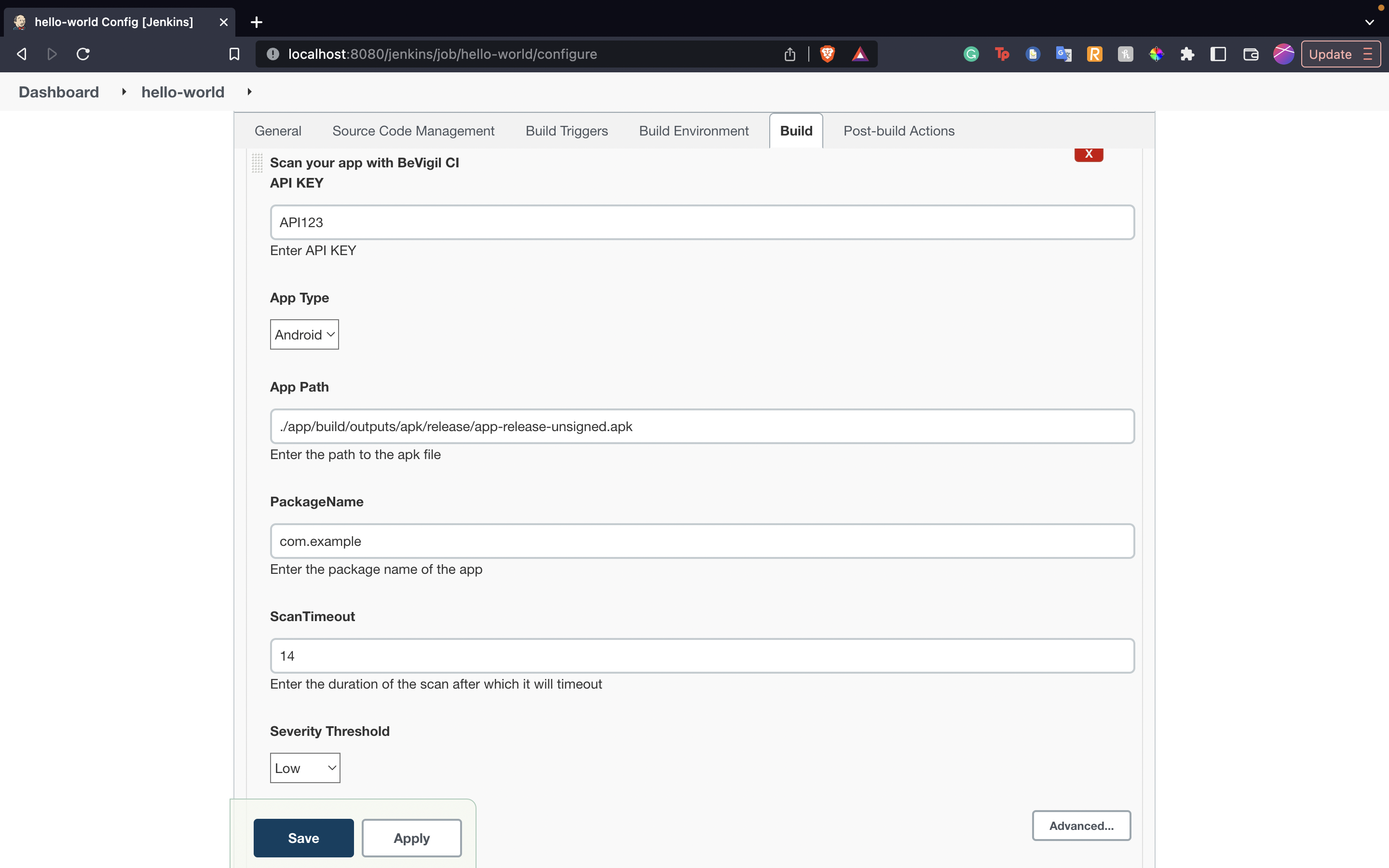The width and height of the screenshot is (1389, 868).
Task: Click the 'Scan your app with BeVigil CI' heading
Action: point(365,163)
